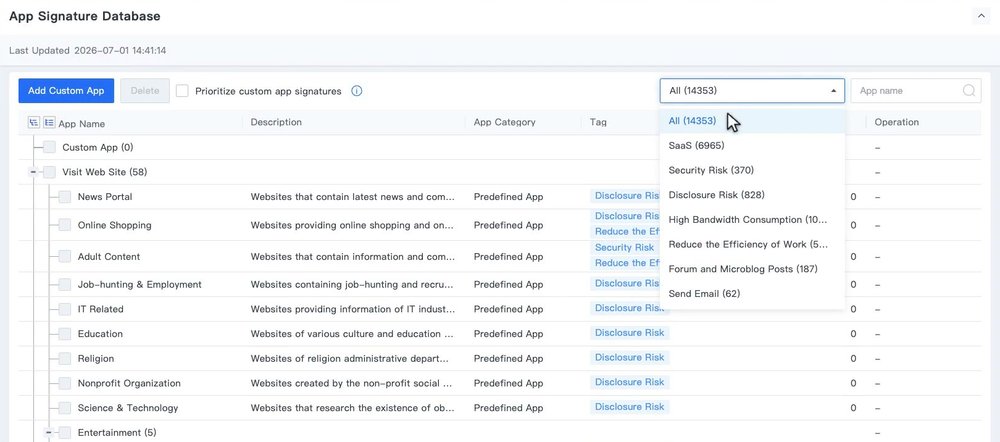Viewport: 1000px width, 442px height.
Task: Click the Nonprofit Organization description text
Action: [352, 383]
